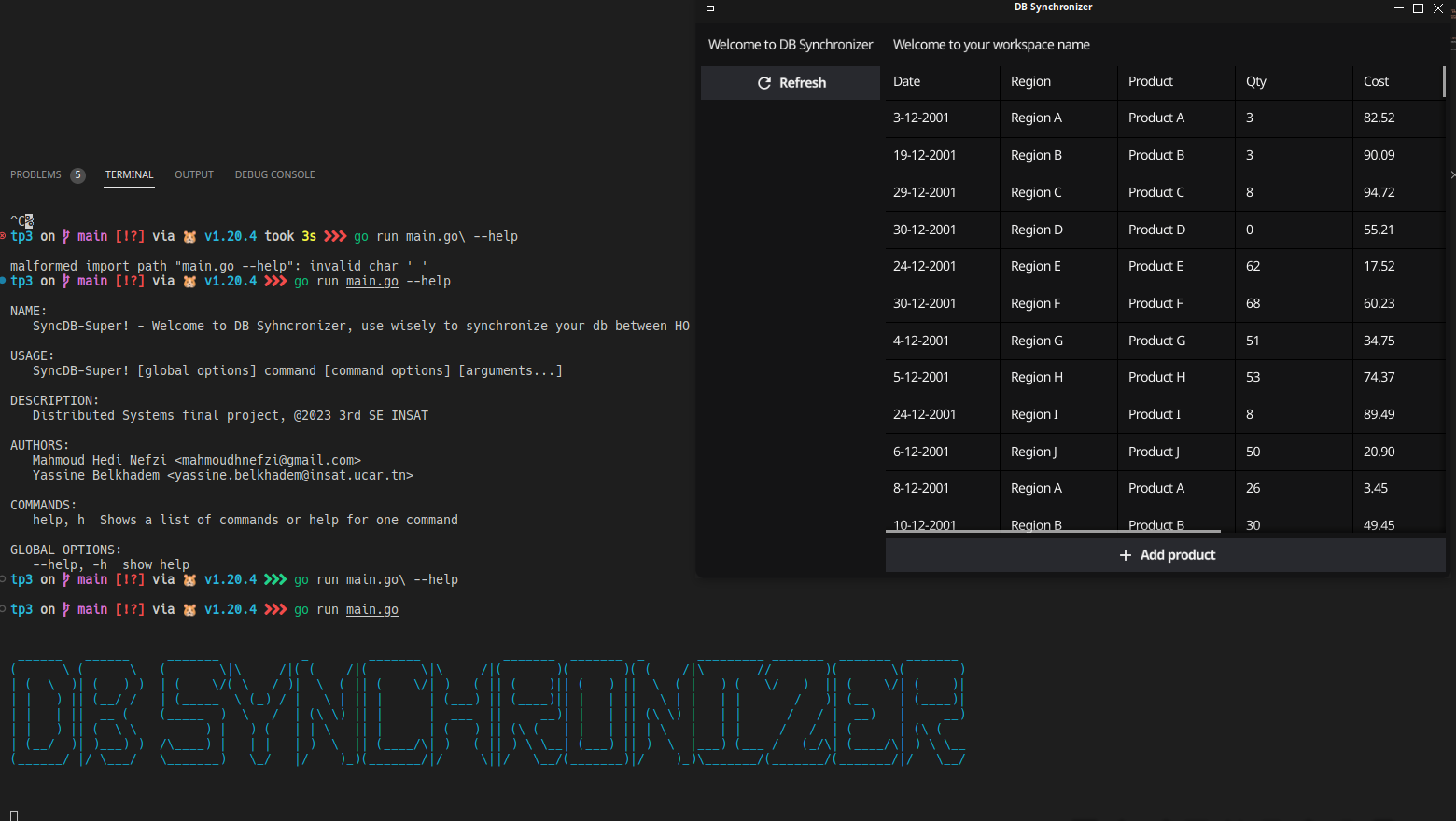Click the Refresh button in DB Synchronizer
1456x821 pixels.
(x=791, y=83)
